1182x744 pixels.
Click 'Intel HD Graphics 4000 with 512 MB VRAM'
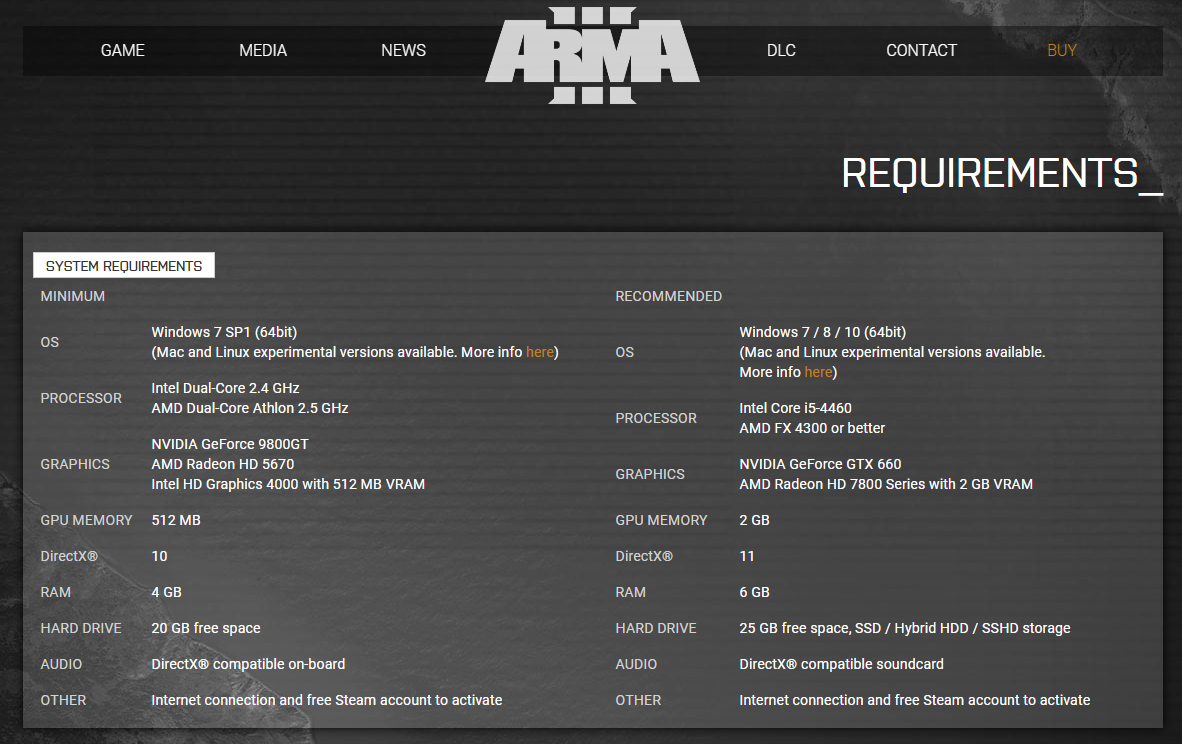pos(288,485)
